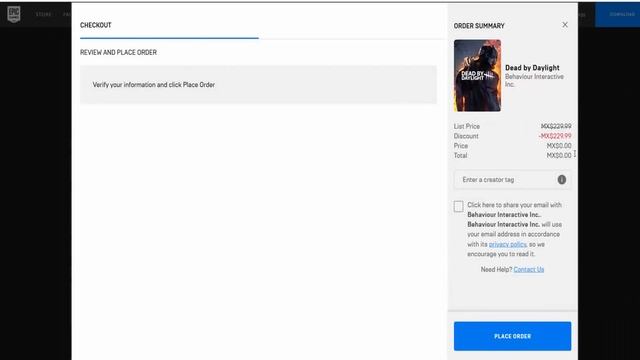Open the privacy policy link
Image resolution: width=640 pixels, height=360 pixels.
click(508, 244)
